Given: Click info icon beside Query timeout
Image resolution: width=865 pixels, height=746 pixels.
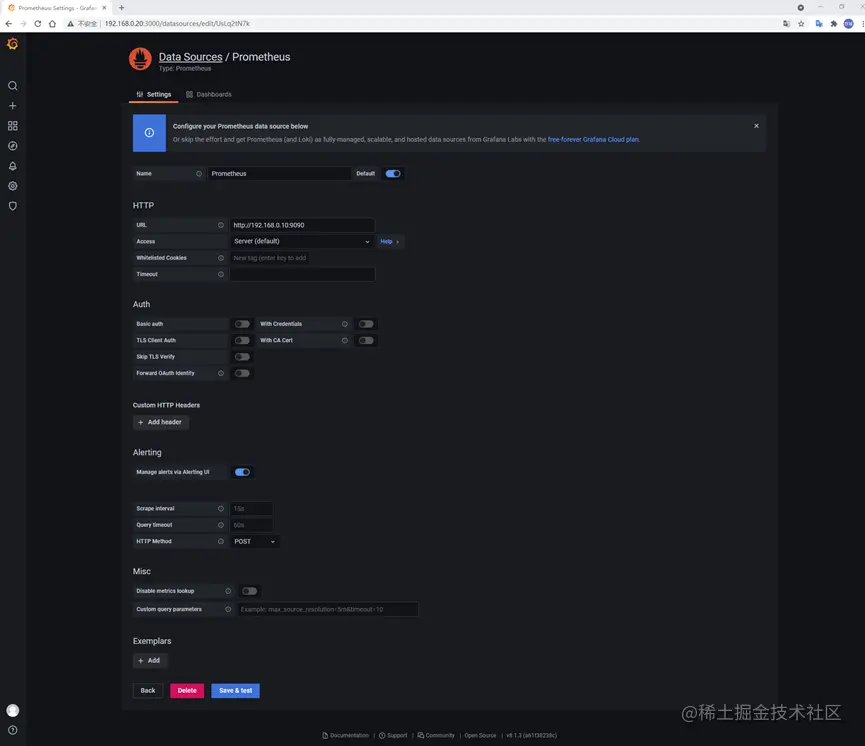Looking at the screenshot, I should click(x=221, y=525).
